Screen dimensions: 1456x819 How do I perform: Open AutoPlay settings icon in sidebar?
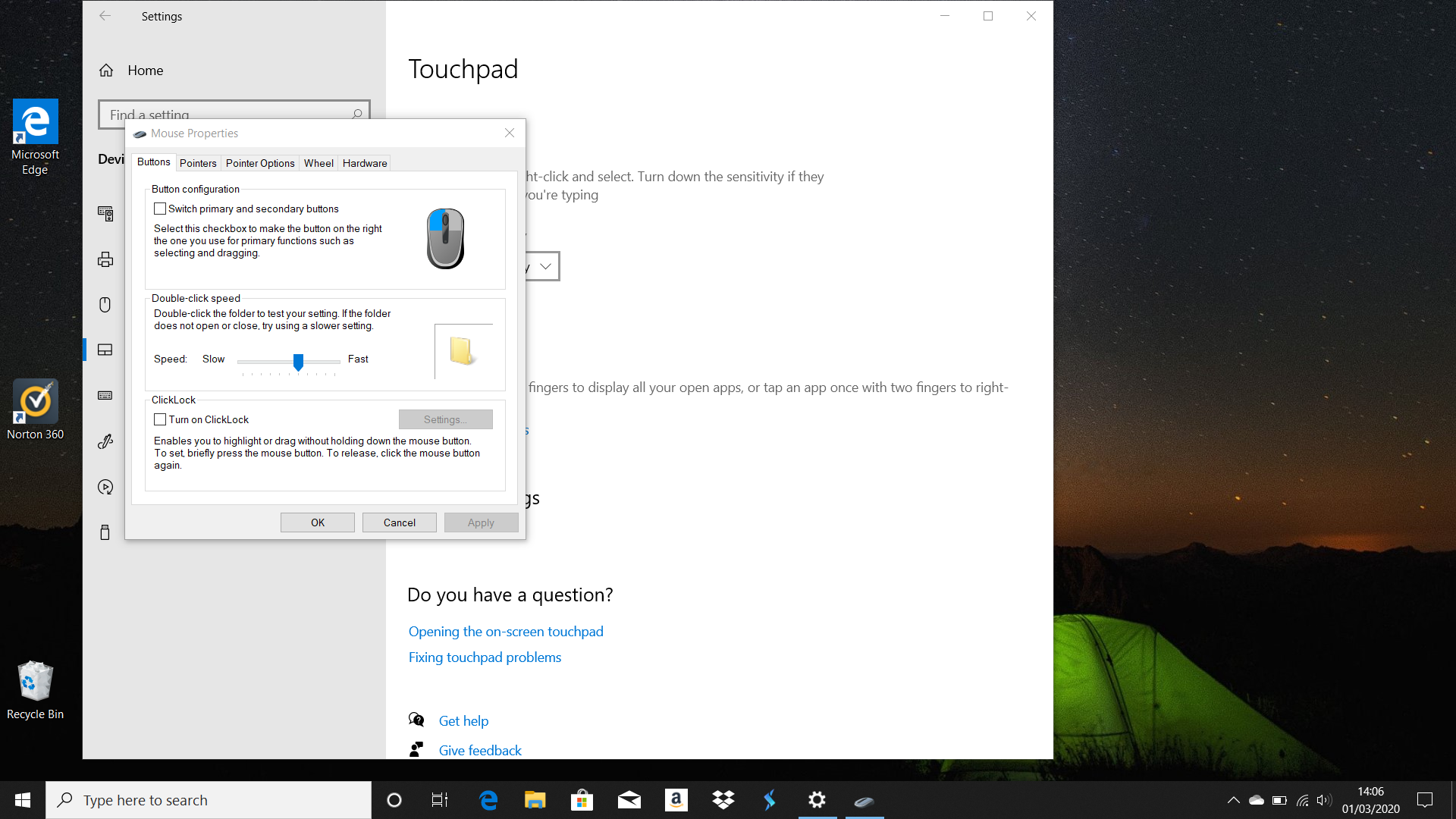click(105, 486)
